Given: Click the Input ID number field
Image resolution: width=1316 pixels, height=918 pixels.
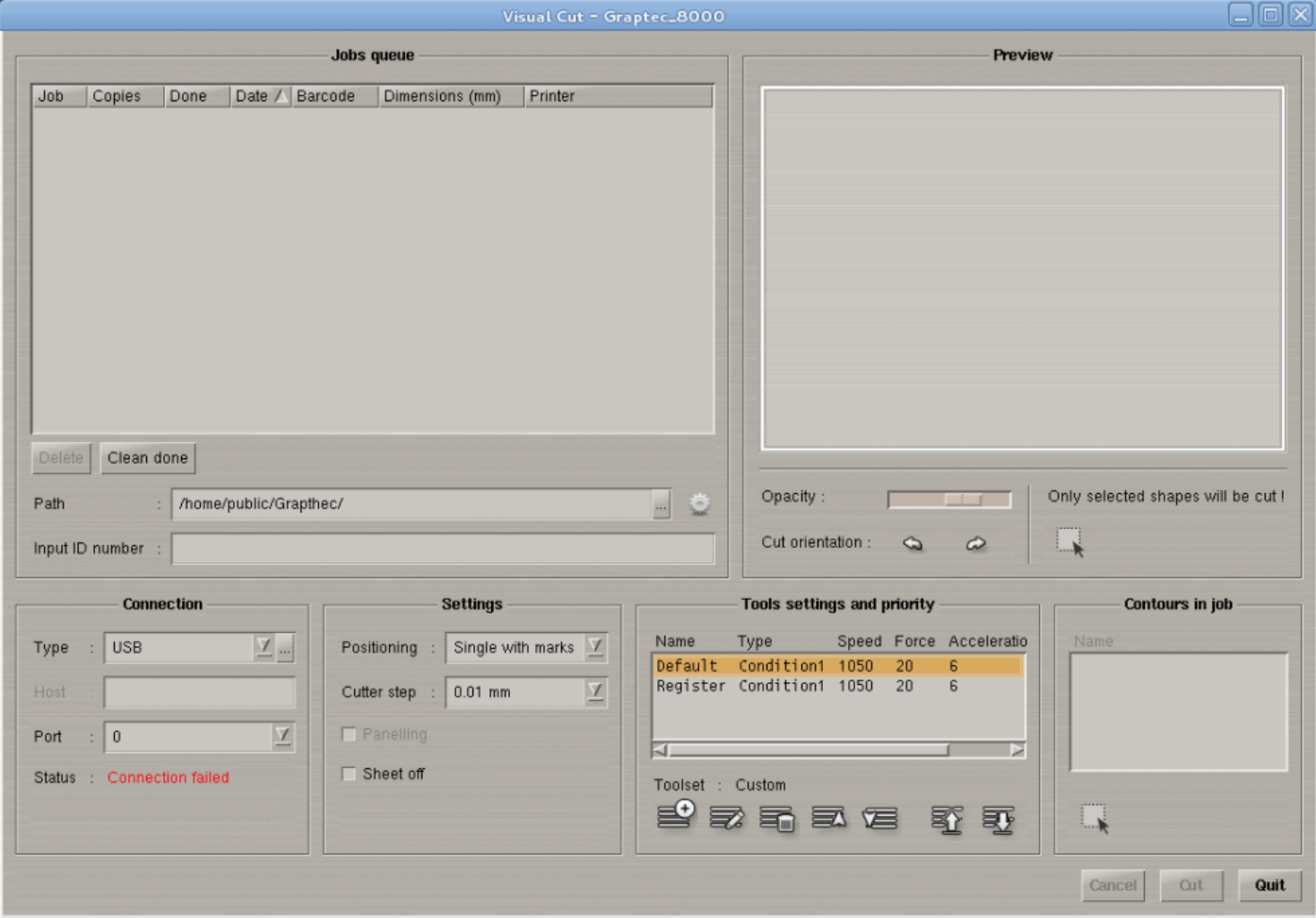Looking at the screenshot, I should click(442, 548).
